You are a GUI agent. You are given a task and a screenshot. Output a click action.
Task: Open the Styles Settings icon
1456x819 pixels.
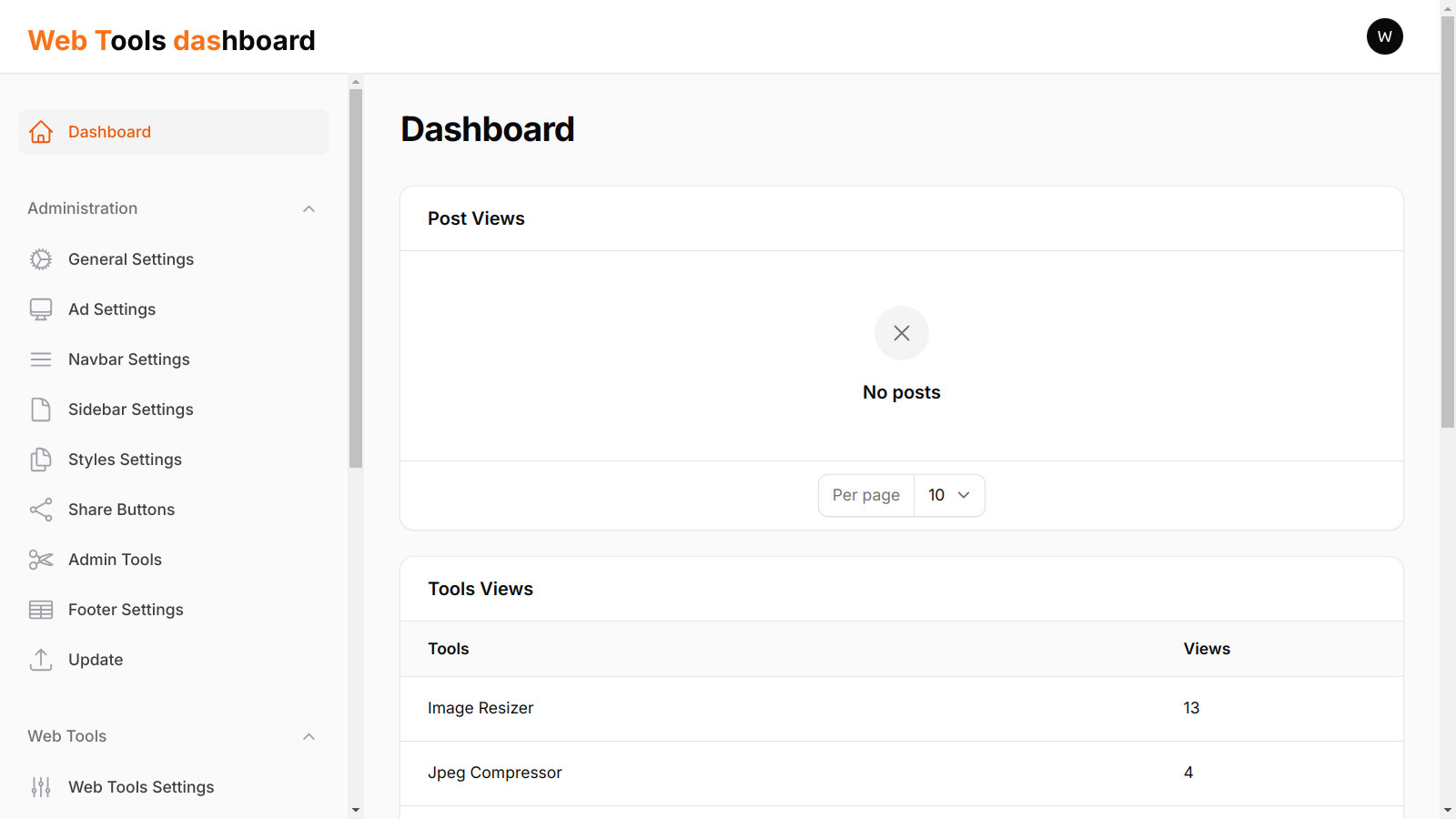click(x=41, y=460)
